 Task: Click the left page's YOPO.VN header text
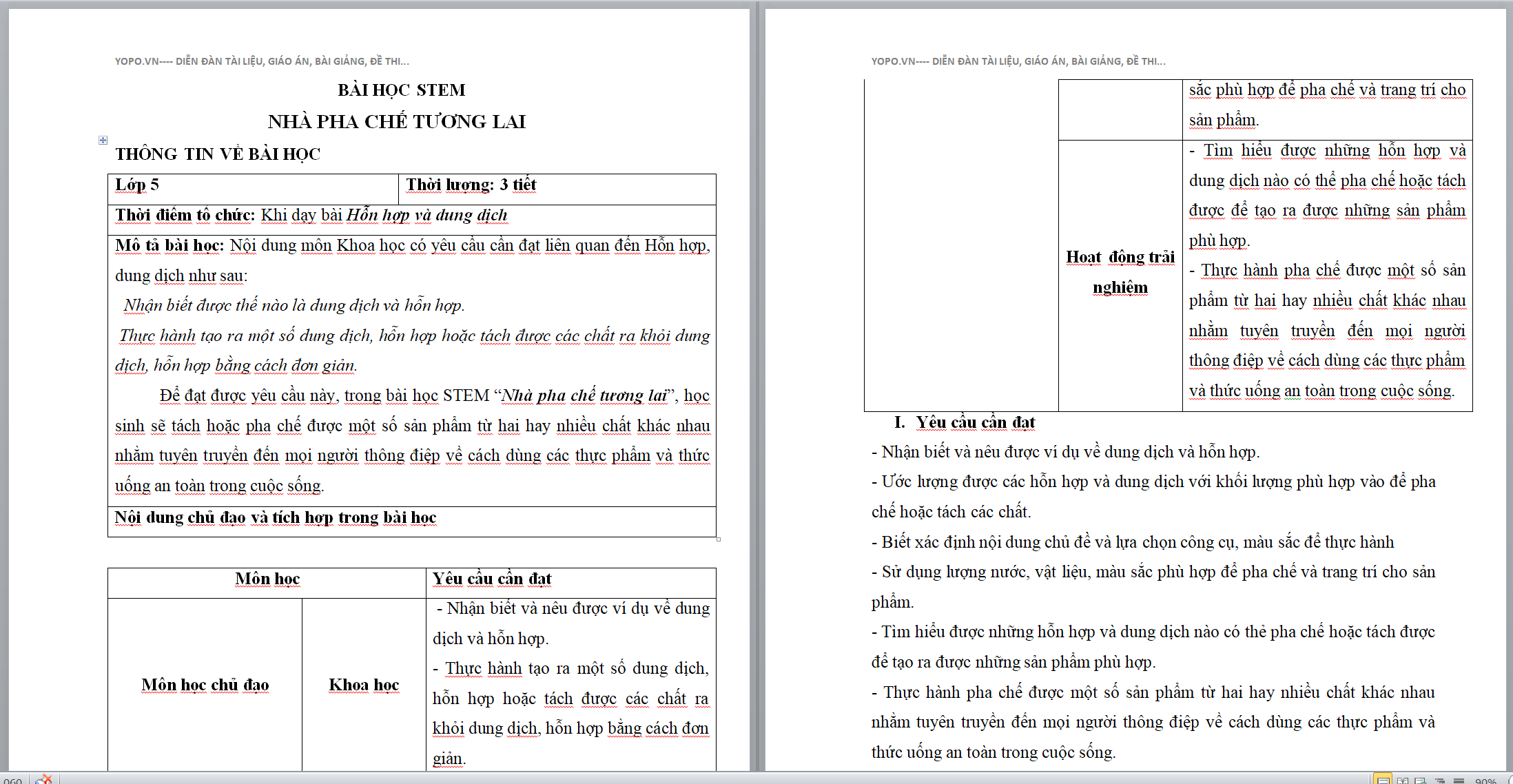262,61
